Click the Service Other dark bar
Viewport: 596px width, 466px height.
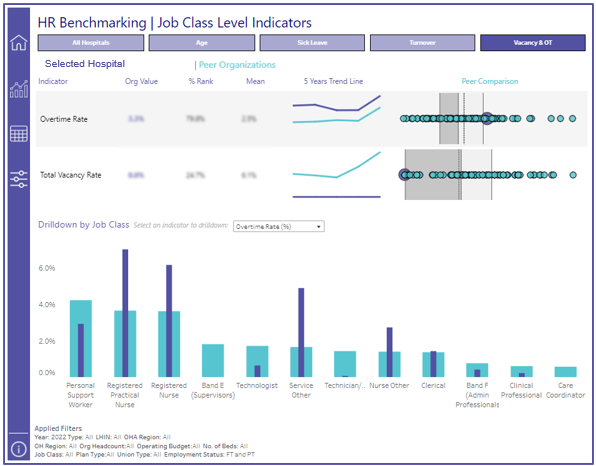point(301,332)
